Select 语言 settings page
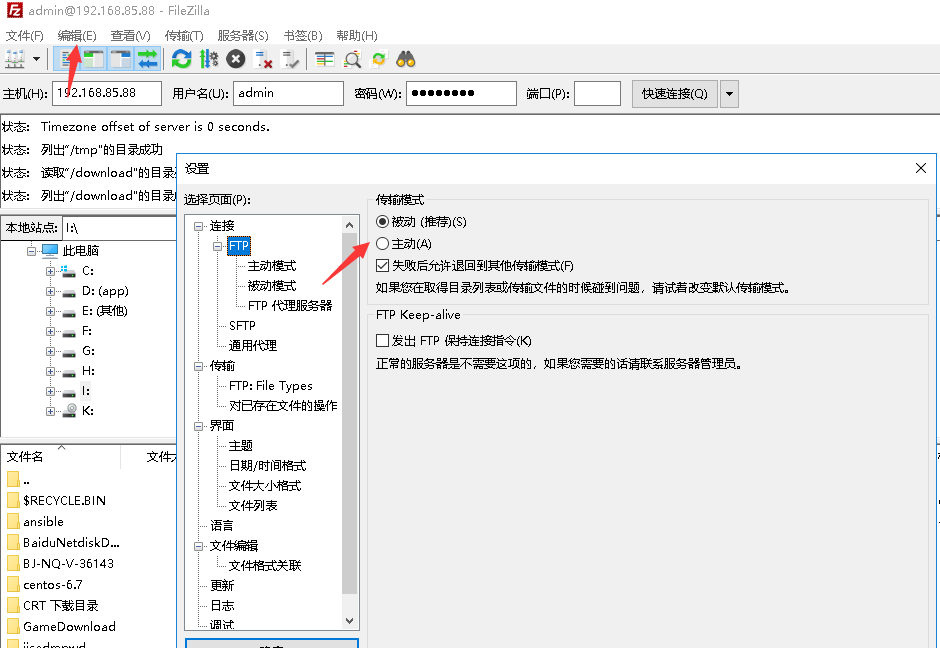Viewport: 940px width, 648px height. 221,526
